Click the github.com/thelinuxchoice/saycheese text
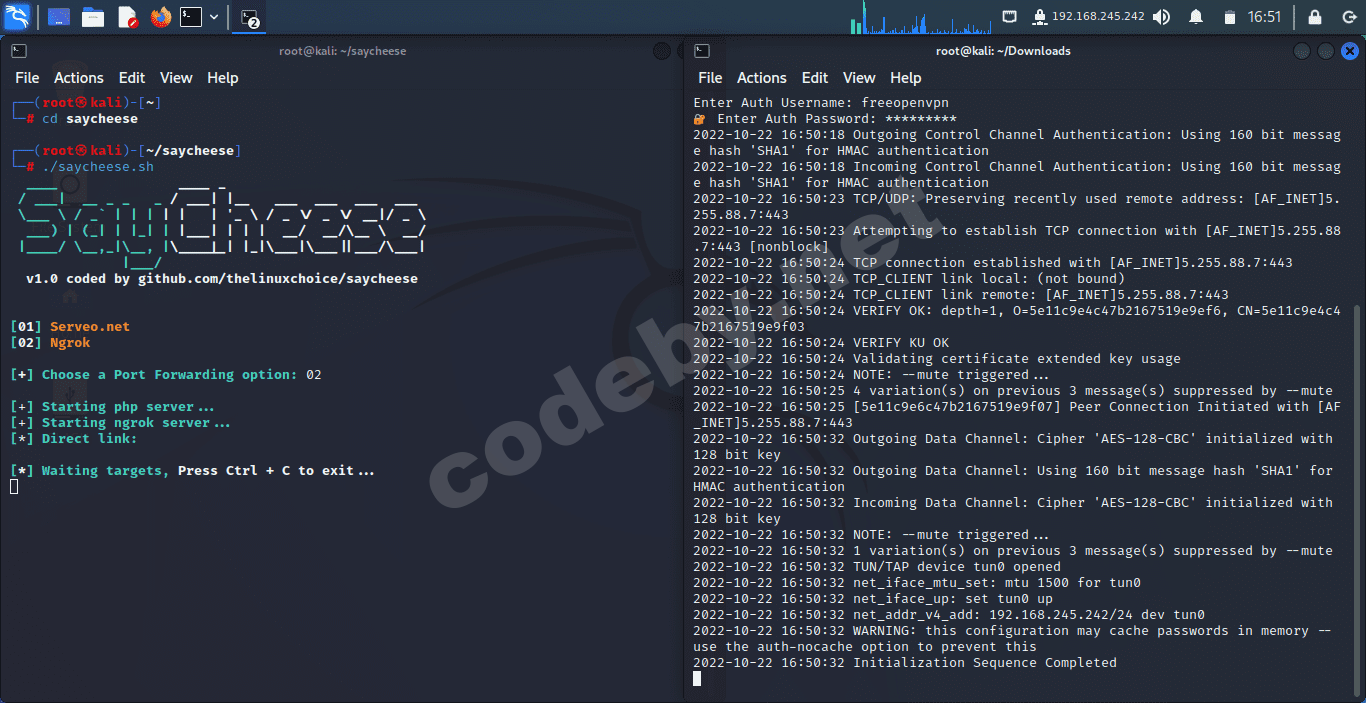The width and height of the screenshot is (1366, 703). [x=278, y=278]
